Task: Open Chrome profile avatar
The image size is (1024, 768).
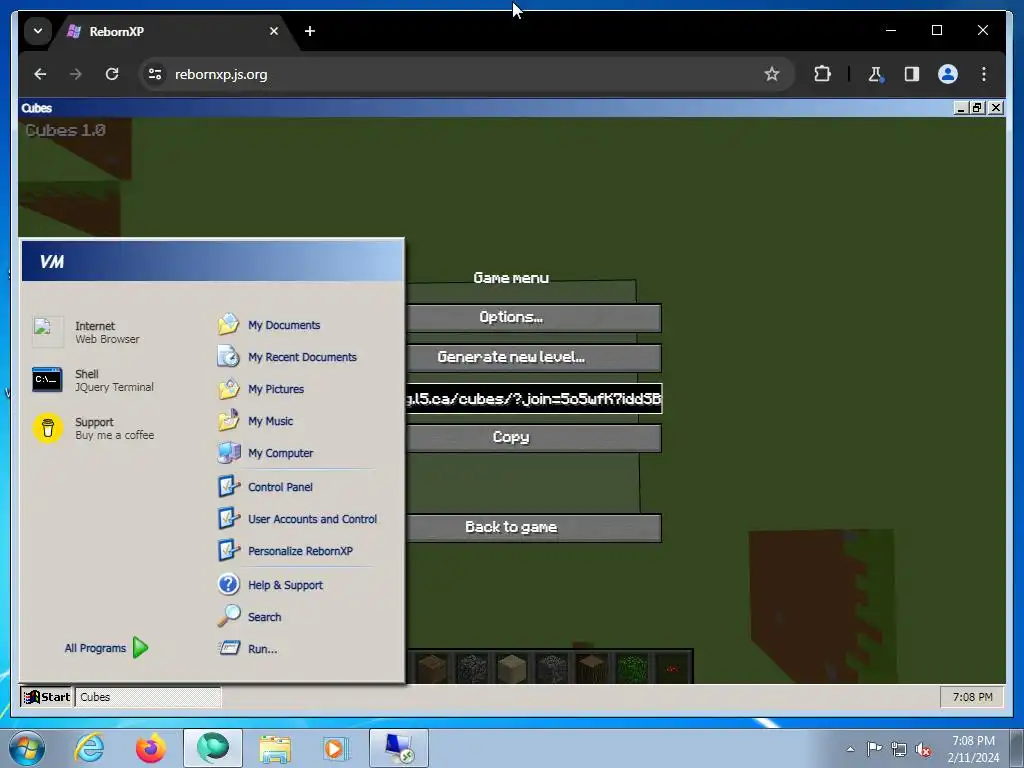Action: [x=948, y=74]
